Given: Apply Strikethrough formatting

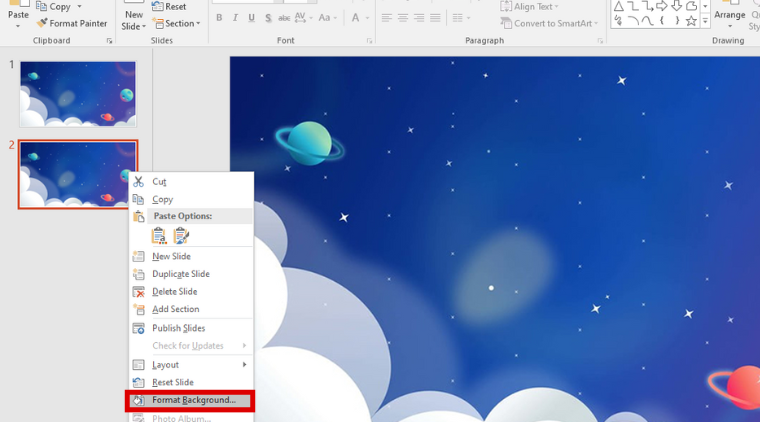Looking at the screenshot, I should pos(284,18).
